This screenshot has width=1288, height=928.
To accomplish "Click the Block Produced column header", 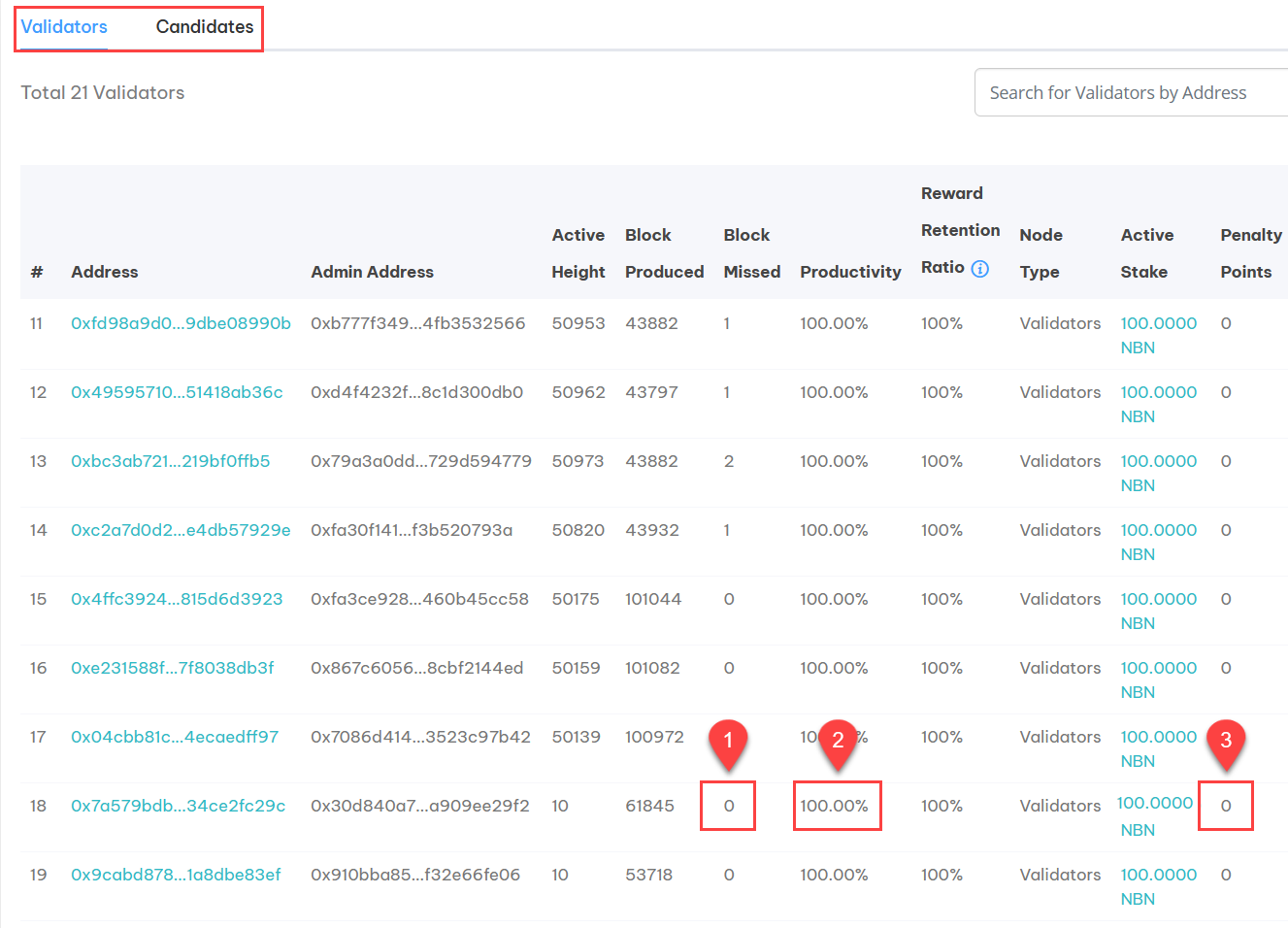I will point(665,253).
